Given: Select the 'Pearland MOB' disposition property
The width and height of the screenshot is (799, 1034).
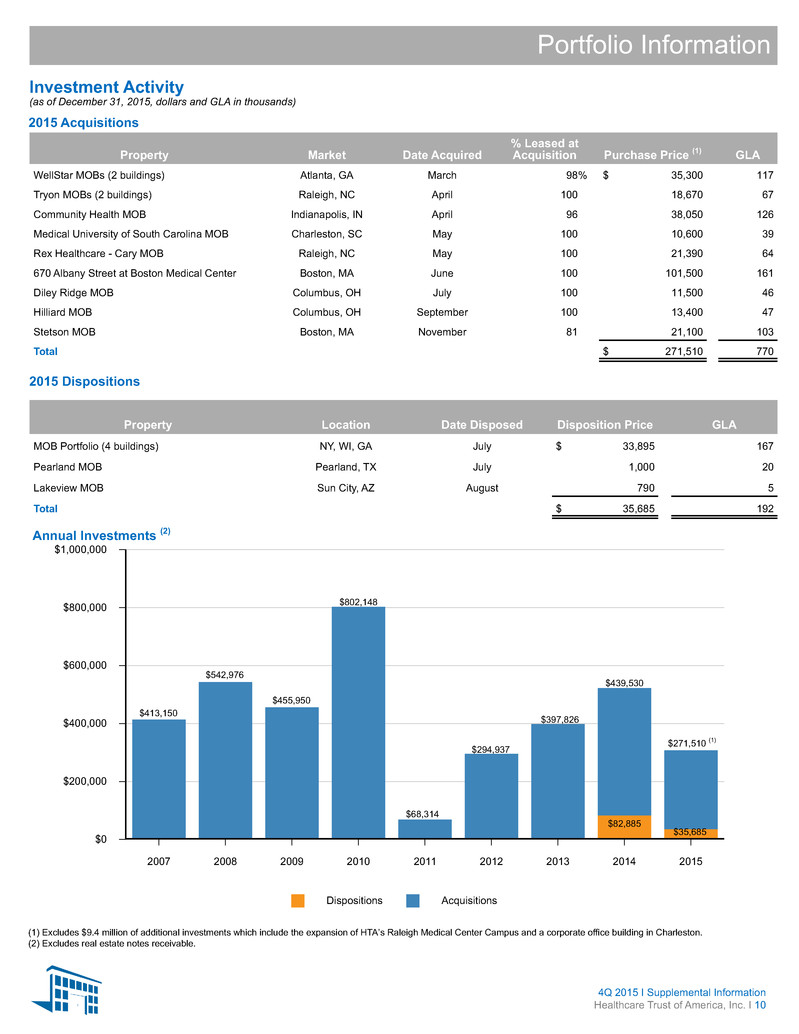Looking at the screenshot, I should coord(68,467).
